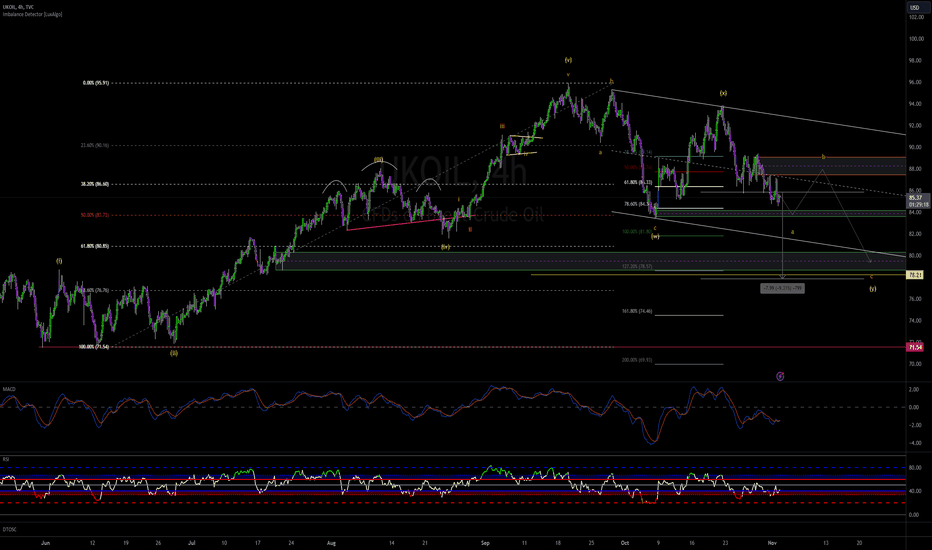932x550 pixels.
Task: Select the (ii) wave label
Action: (174, 353)
